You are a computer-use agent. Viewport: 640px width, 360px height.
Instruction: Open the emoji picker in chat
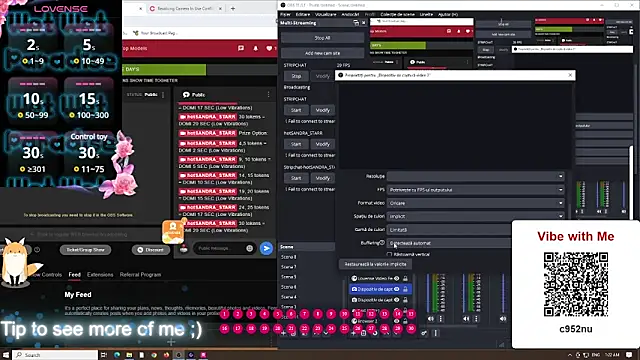click(249, 248)
